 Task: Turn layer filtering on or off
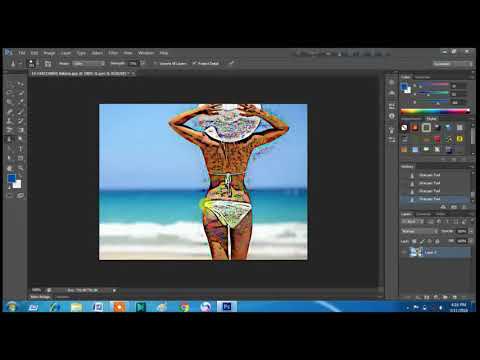coord(471,221)
